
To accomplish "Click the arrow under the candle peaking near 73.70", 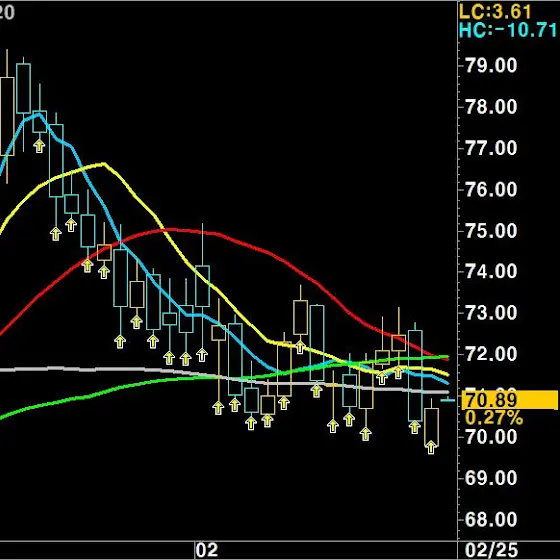I will 300,347.
